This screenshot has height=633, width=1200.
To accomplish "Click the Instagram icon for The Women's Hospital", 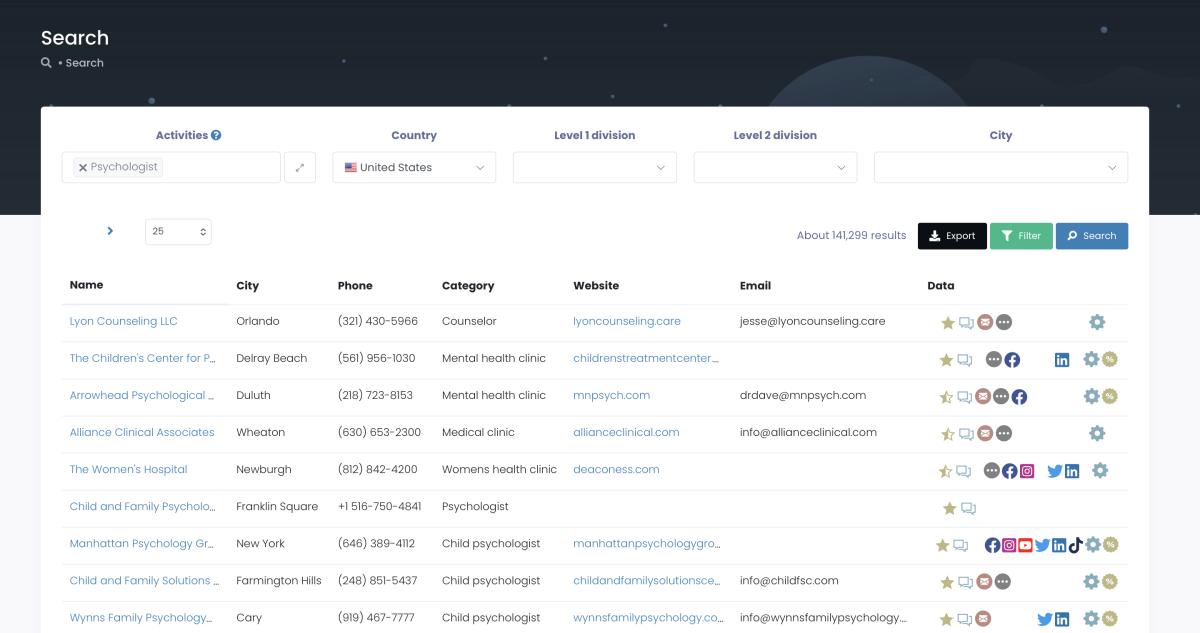I will click(x=1027, y=470).
